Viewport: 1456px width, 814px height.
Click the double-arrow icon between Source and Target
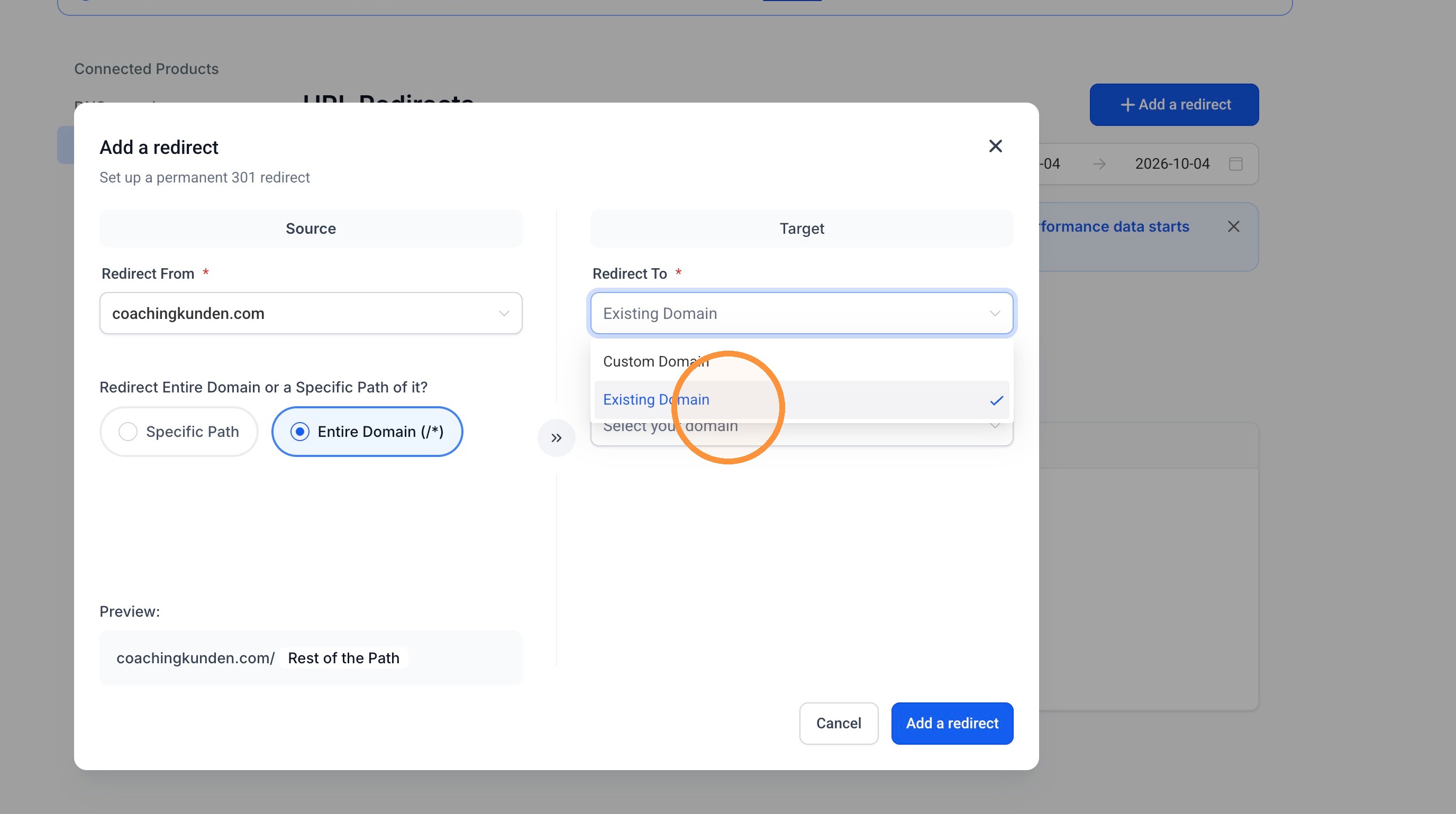point(556,438)
